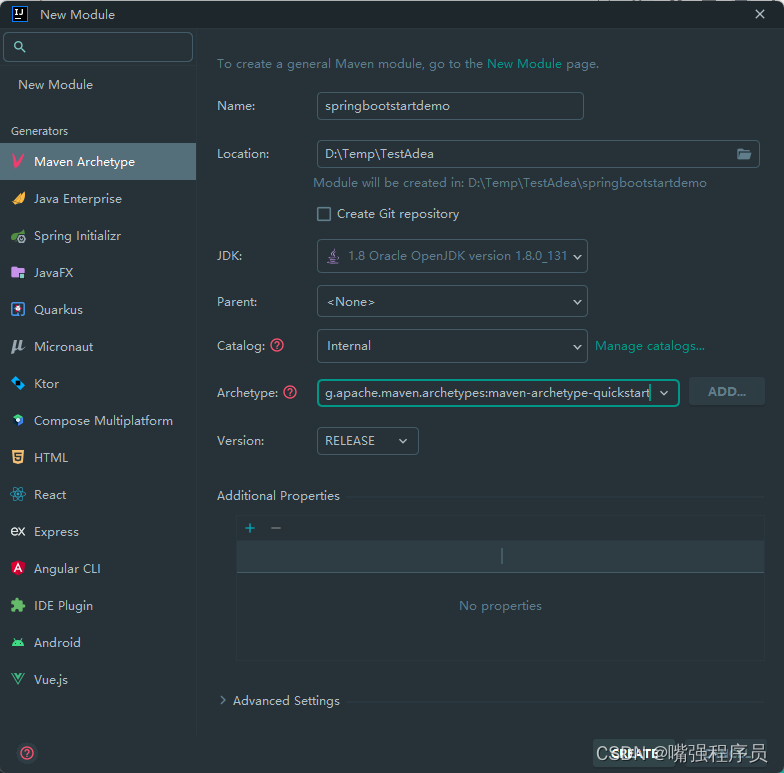Click the Name input field

[450, 106]
